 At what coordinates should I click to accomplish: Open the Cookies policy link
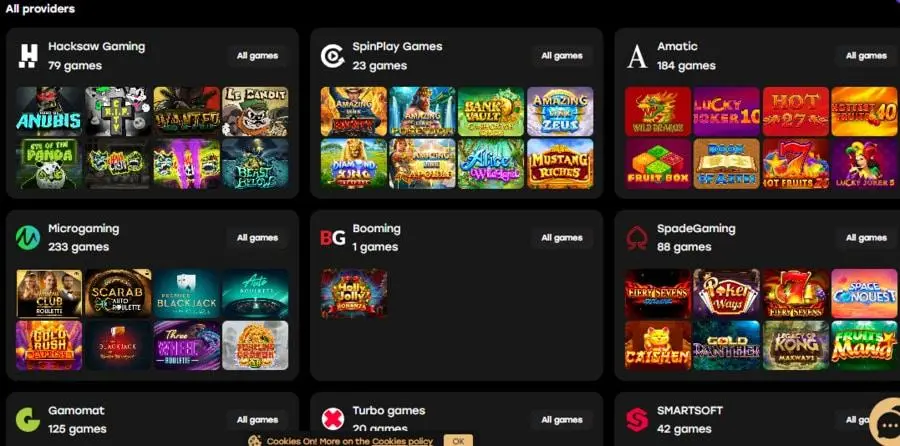pos(402,441)
